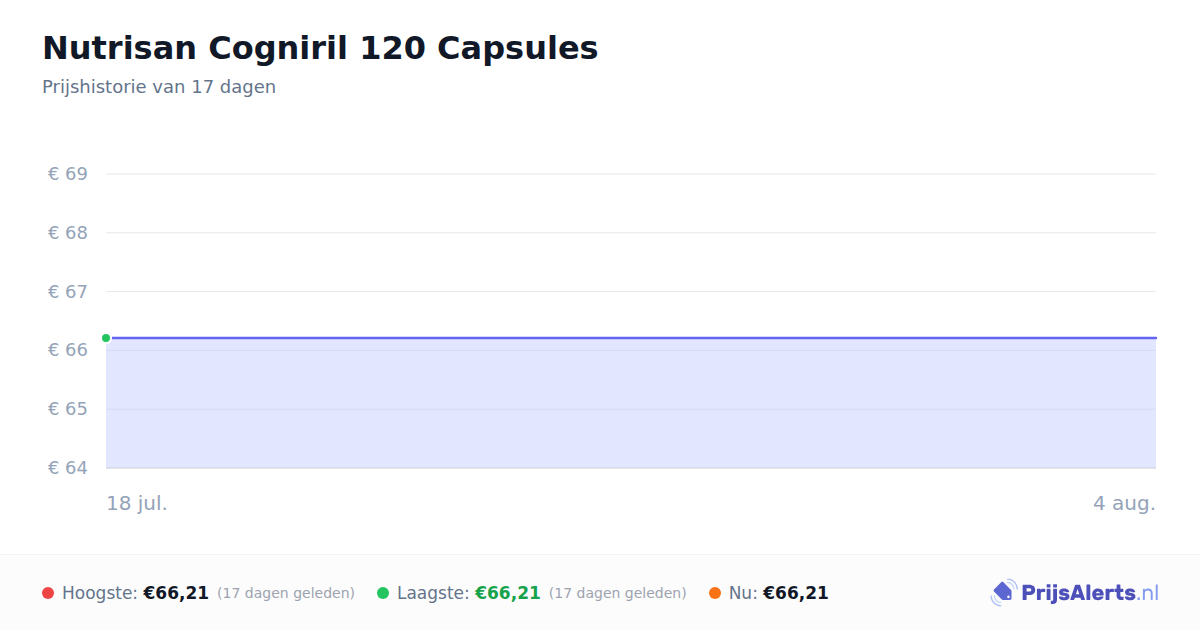Click the € 66 axis label

(x=68, y=350)
